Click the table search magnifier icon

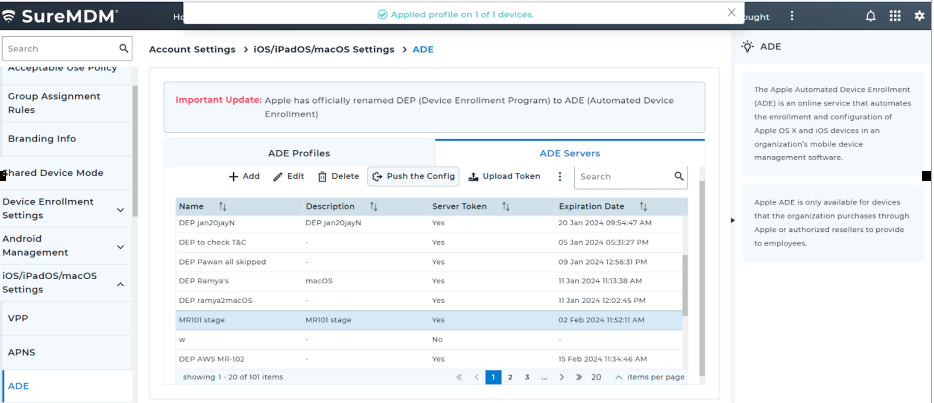click(678, 176)
